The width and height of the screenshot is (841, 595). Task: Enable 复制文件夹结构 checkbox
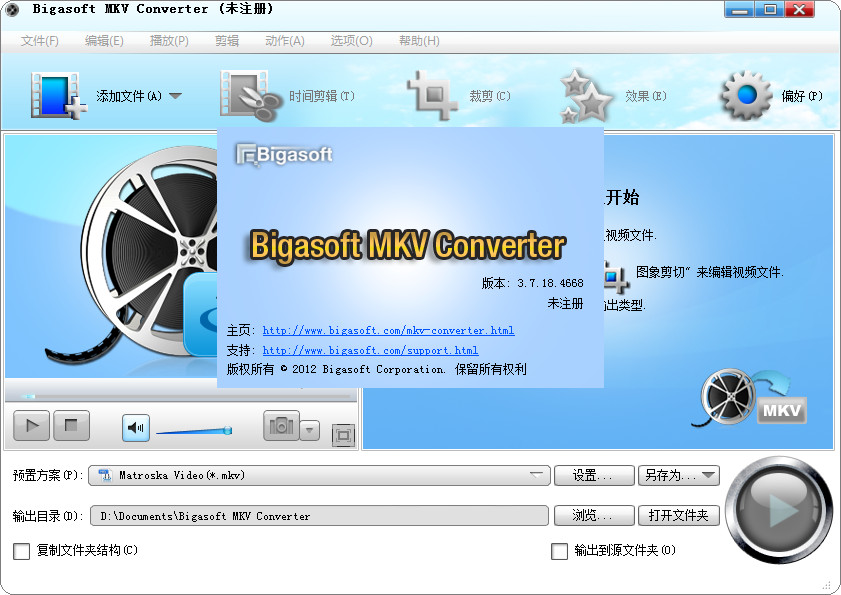tap(21, 551)
